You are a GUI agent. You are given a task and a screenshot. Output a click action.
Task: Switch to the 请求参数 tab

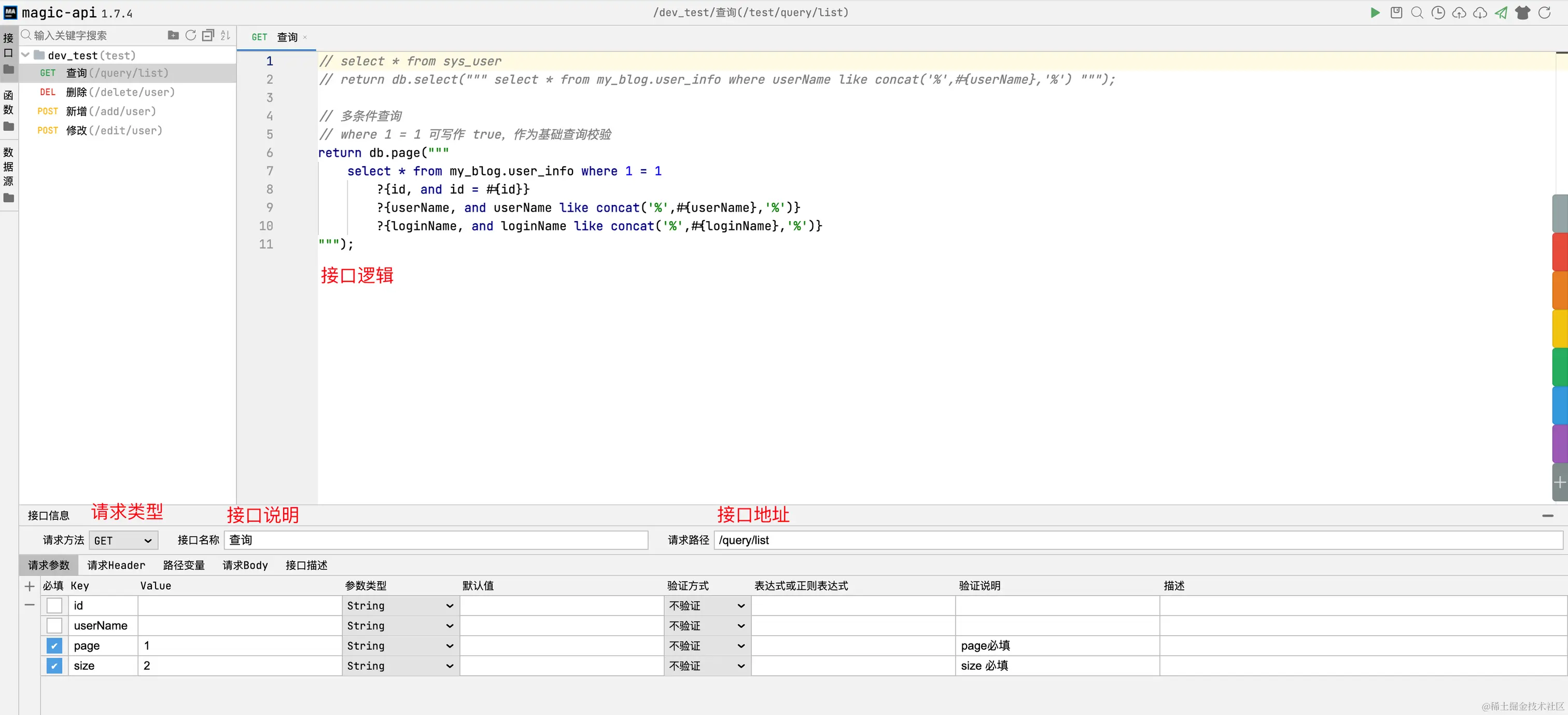tap(49, 565)
